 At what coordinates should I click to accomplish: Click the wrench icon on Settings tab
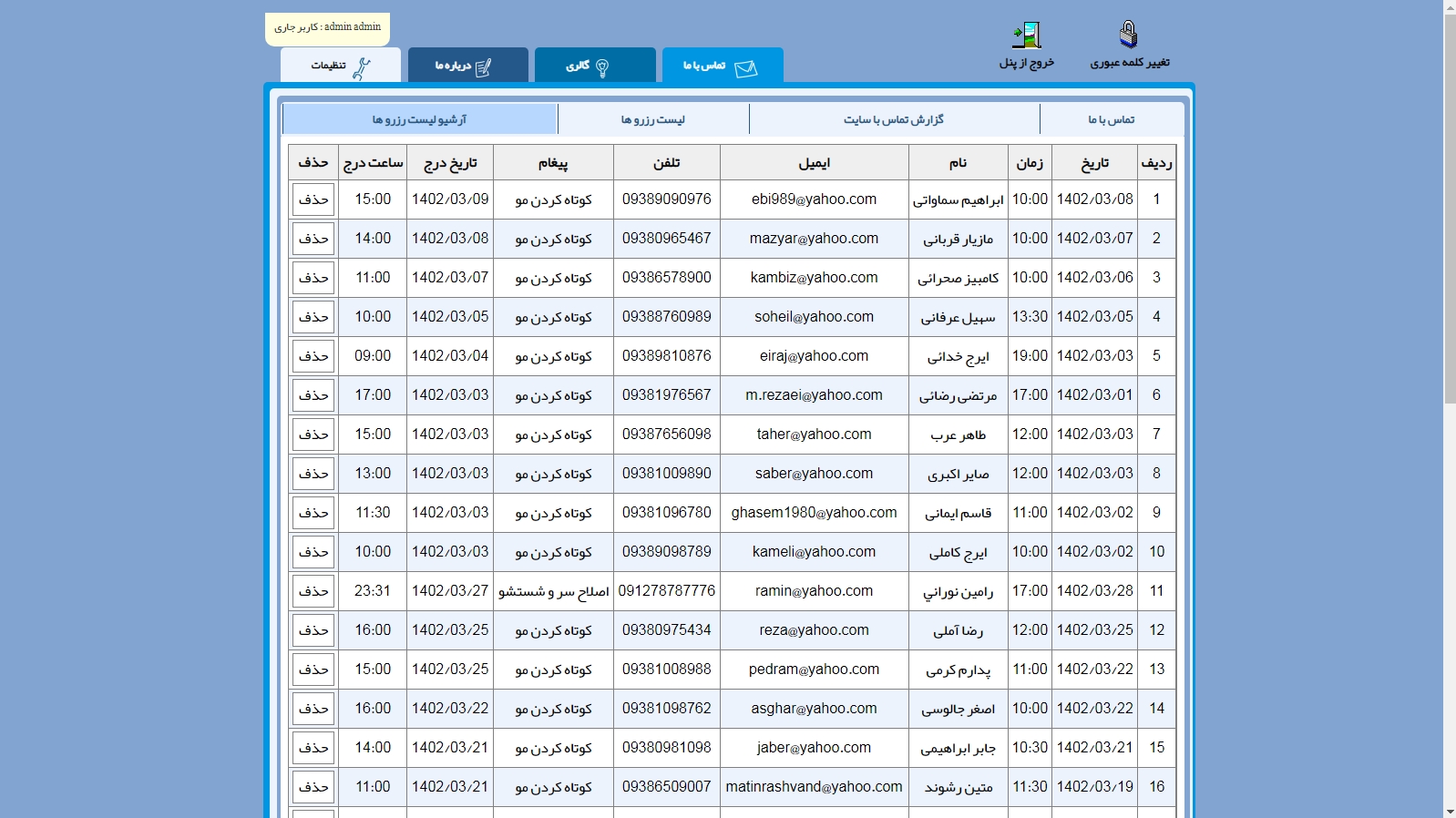pyautogui.click(x=362, y=68)
